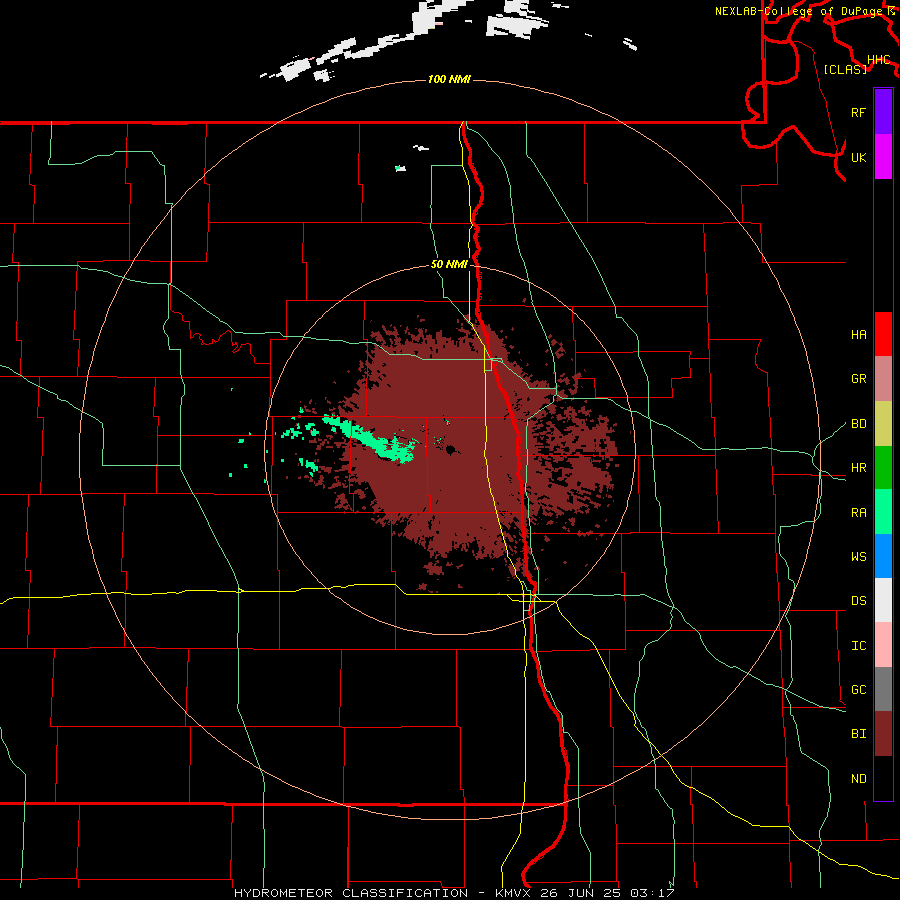Image resolution: width=900 pixels, height=900 pixels.
Task: Click the UK legend label
Action: 858,157
